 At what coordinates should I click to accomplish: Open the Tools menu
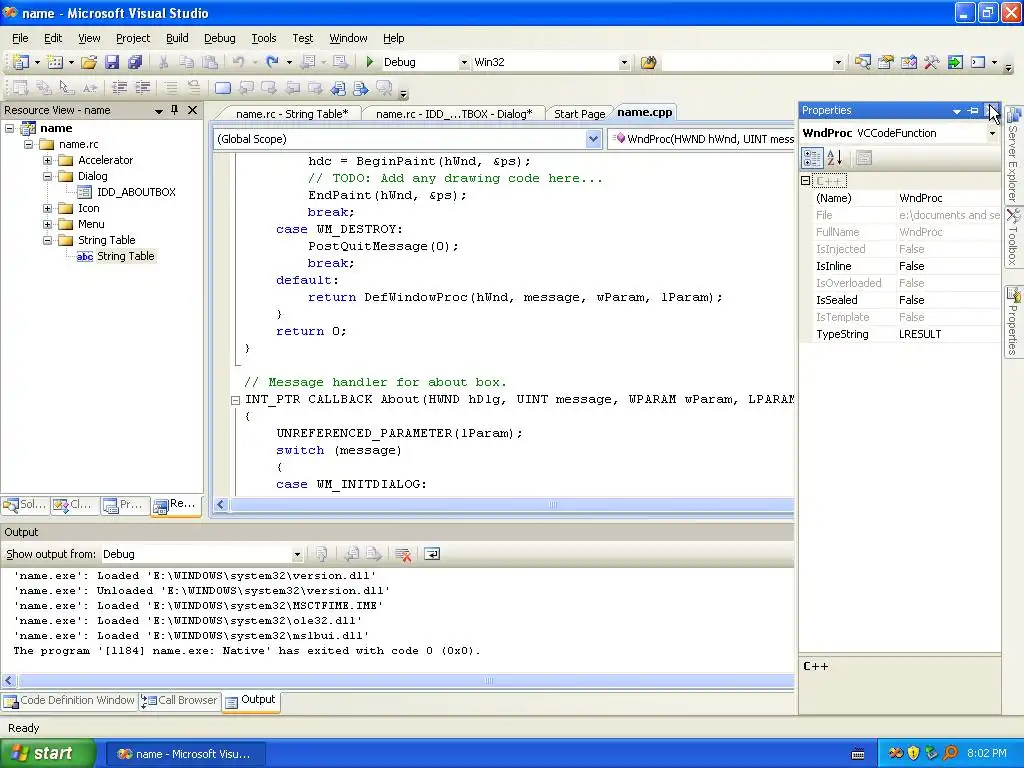click(x=264, y=38)
